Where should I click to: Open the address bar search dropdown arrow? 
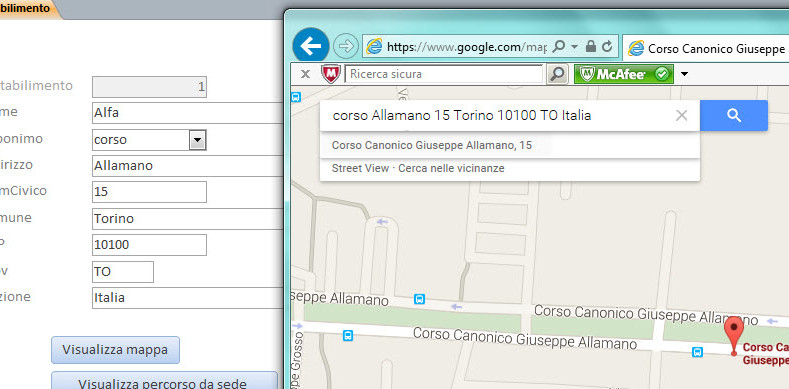tap(574, 47)
